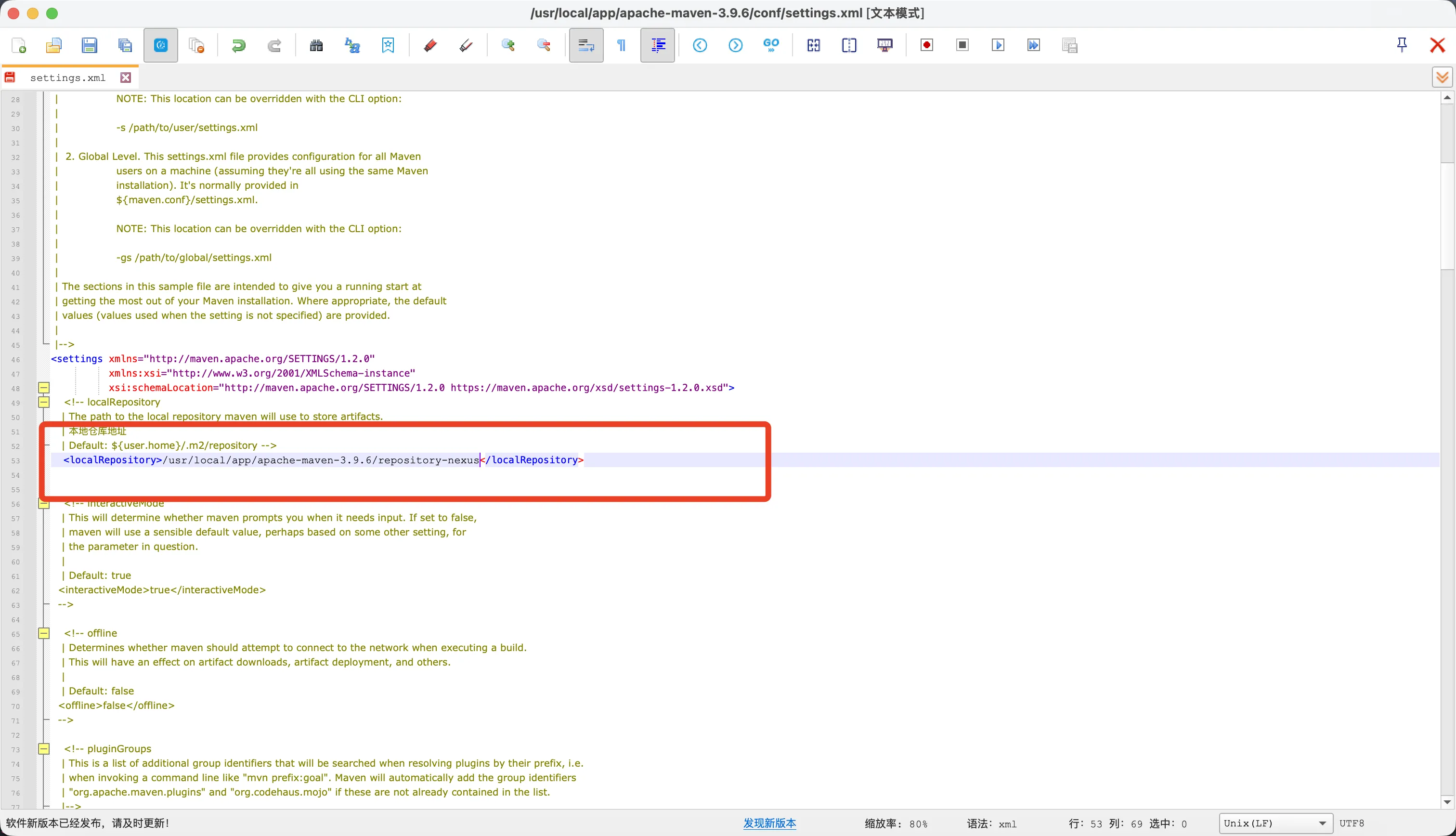Create a new file from the toolbar
1456x836 pixels.
click(19, 45)
